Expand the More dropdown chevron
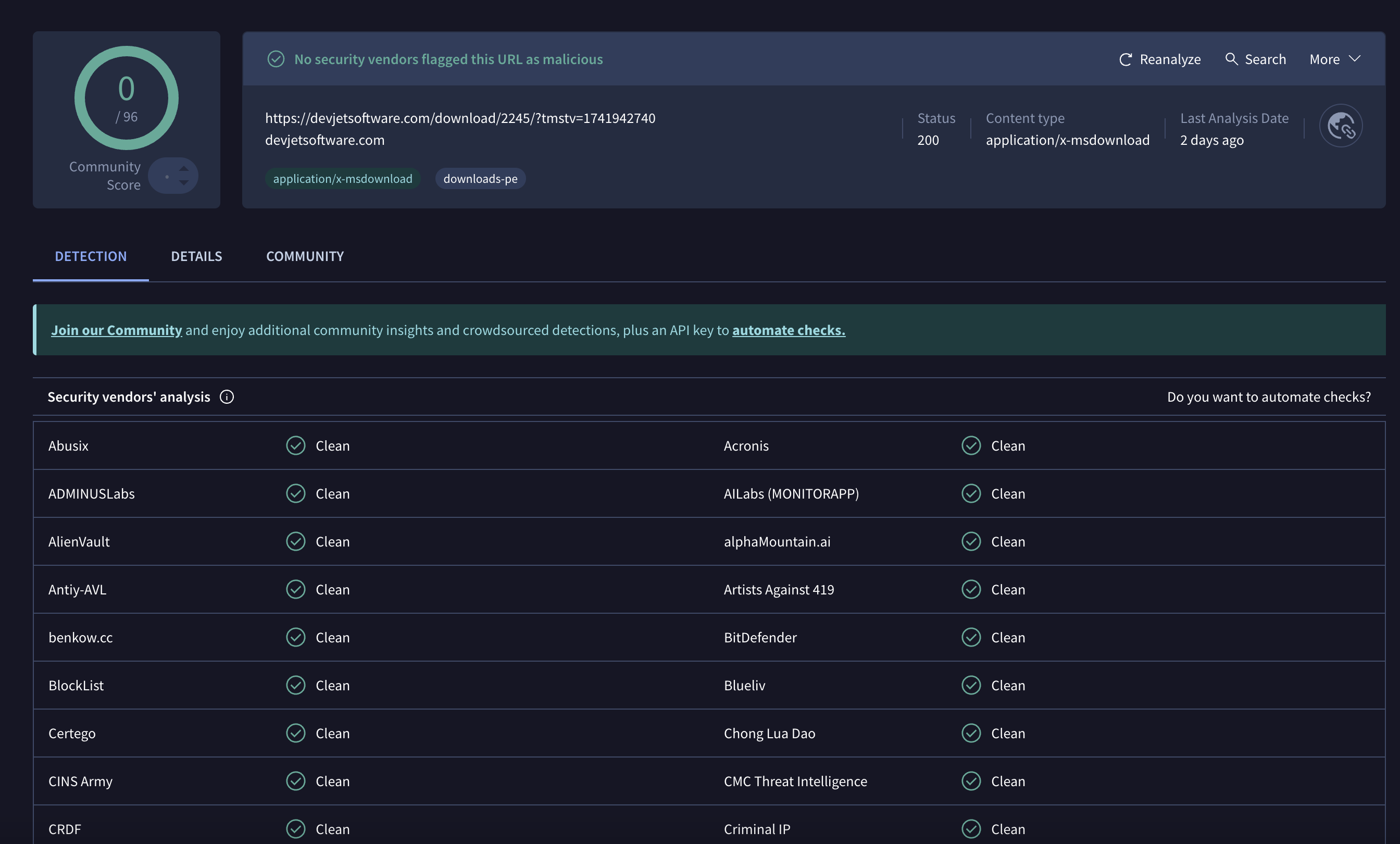1400x844 pixels. (1355, 58)
